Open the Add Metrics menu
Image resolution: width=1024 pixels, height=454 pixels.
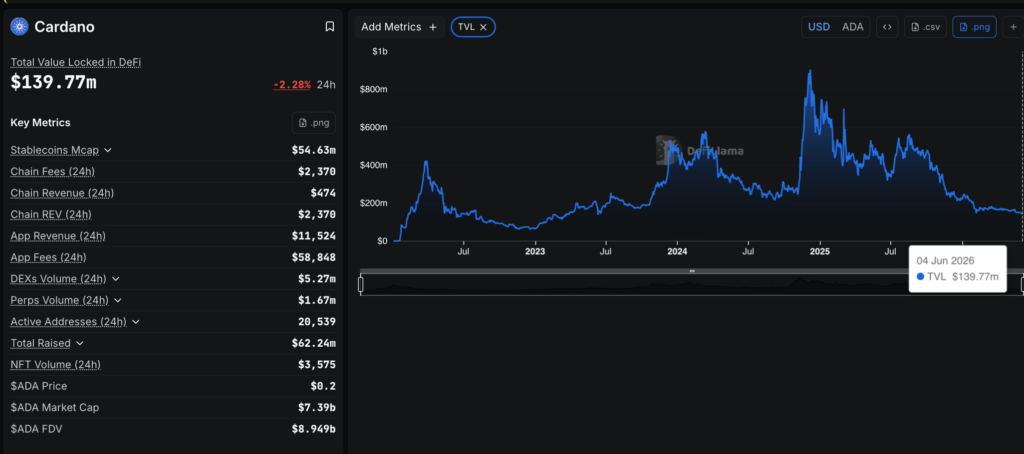400,27
